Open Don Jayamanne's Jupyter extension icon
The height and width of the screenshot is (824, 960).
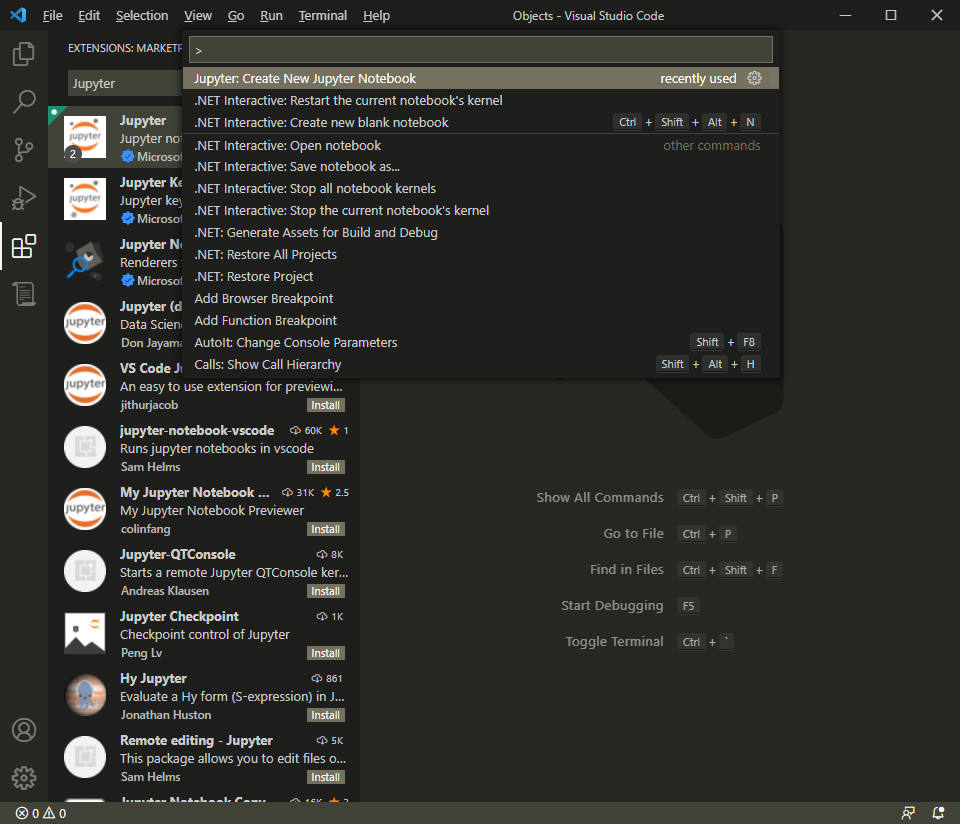click(85, 323)
